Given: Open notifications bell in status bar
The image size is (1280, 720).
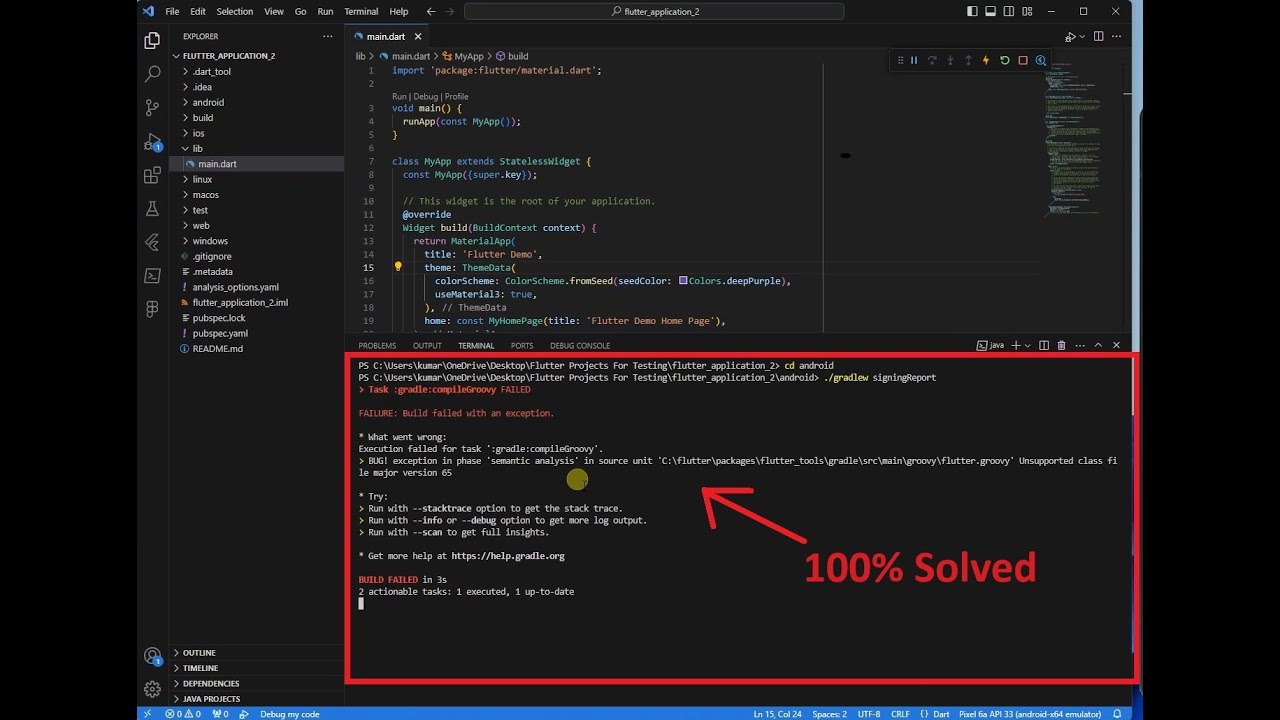Looking at the screenshot, I should (x=1116, y=714).
